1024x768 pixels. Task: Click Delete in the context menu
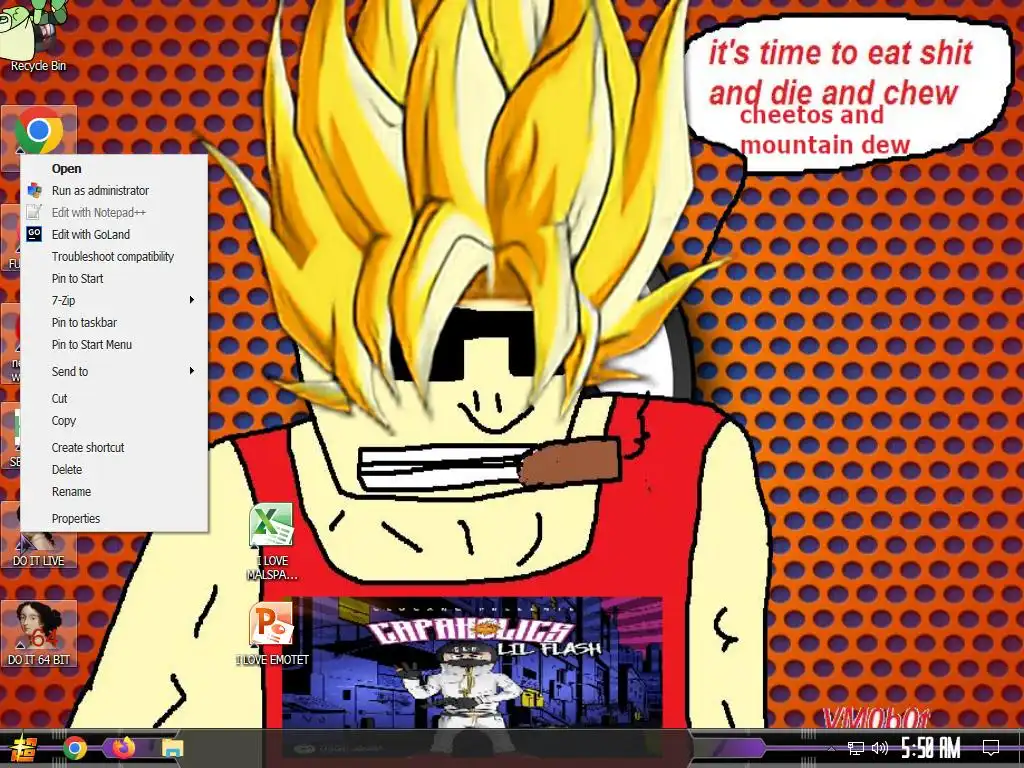tap(114, 470)
